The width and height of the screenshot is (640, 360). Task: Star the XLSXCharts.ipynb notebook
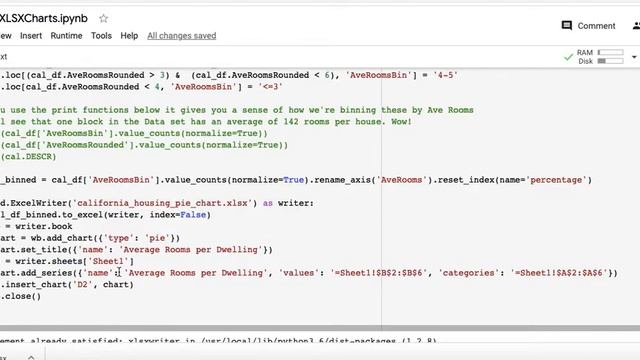(103, 18)
